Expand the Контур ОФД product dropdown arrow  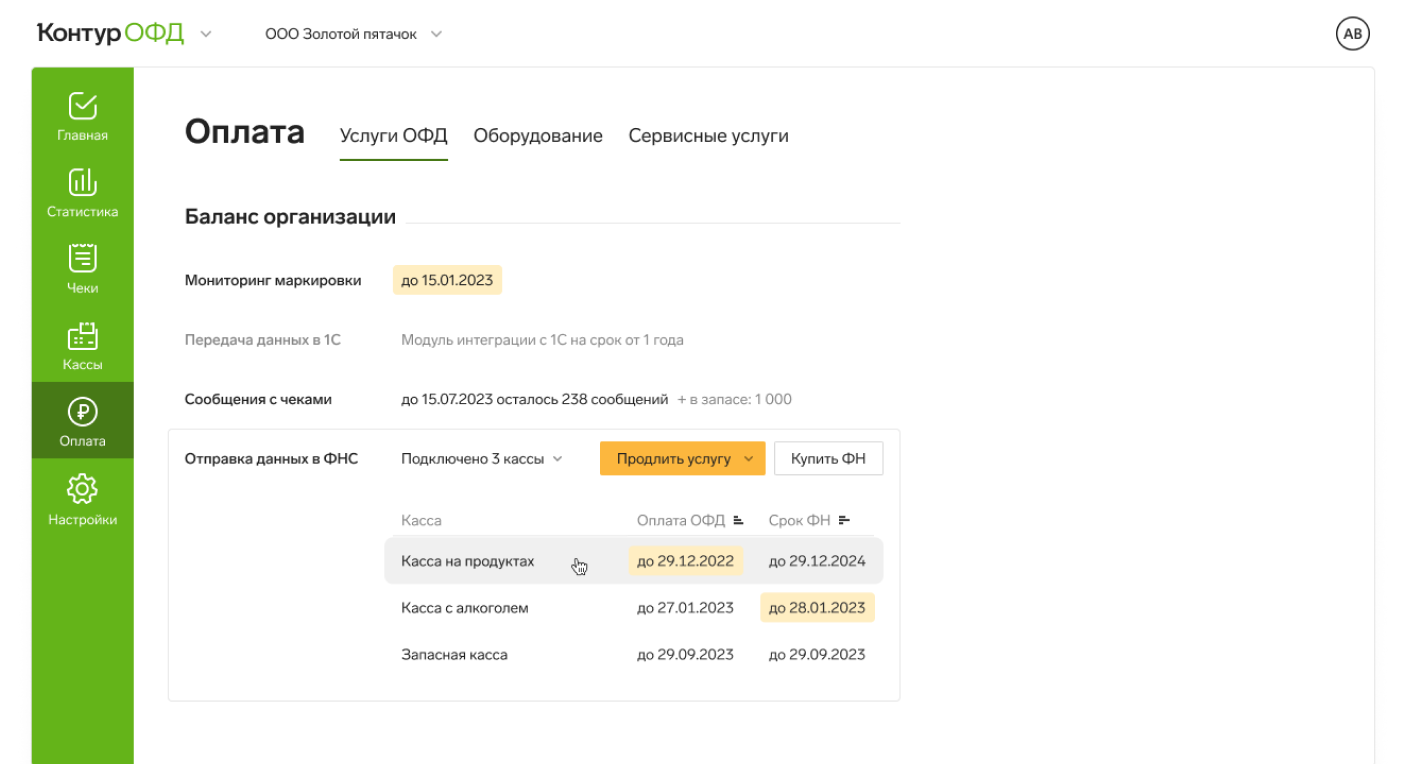click(206, 34)
